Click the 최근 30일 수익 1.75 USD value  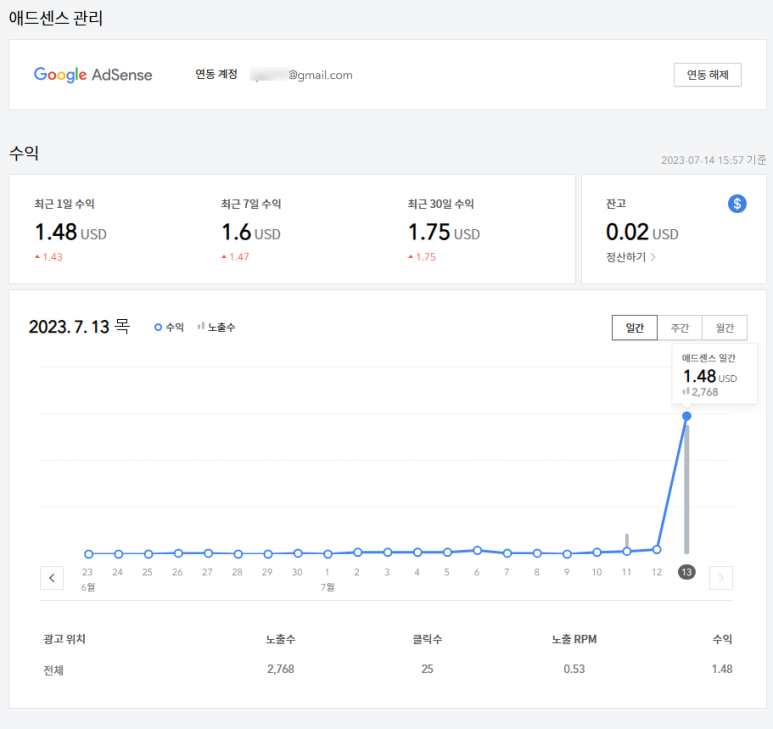tap(444, 232)
